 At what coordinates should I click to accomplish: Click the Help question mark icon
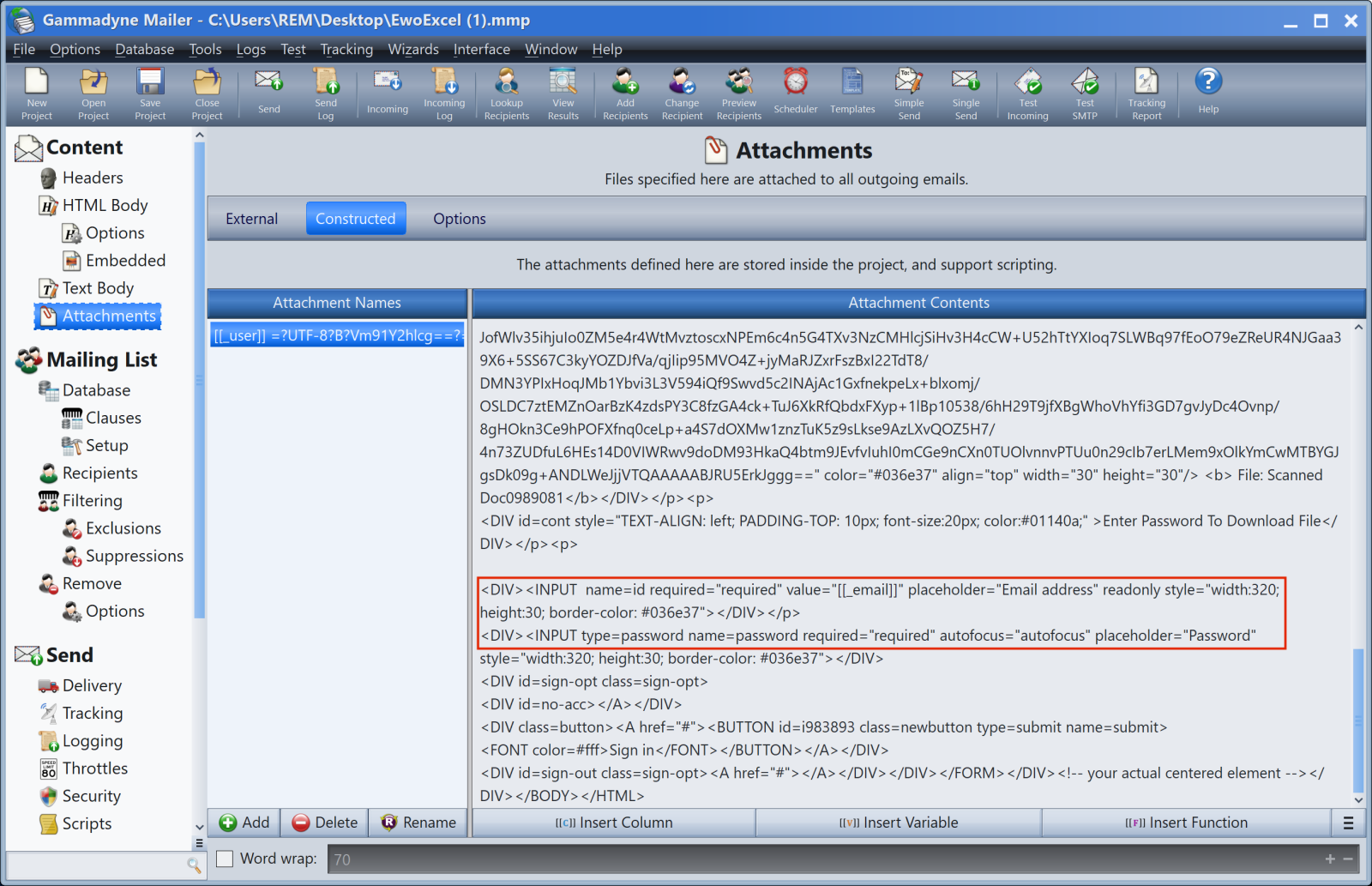[x=1208, y=81]
